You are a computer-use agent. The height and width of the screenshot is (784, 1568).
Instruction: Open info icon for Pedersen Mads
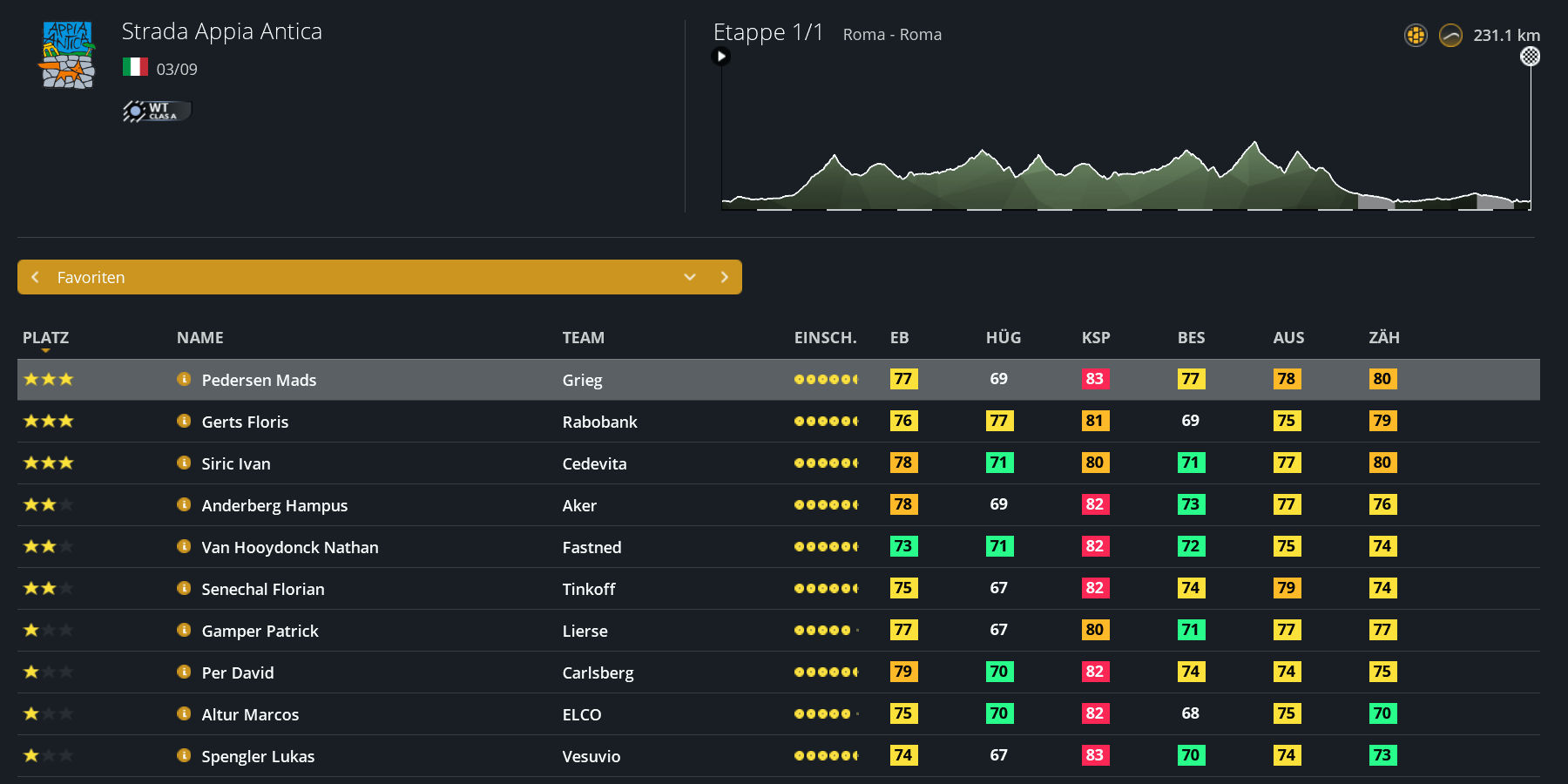[x=184, y=379]
